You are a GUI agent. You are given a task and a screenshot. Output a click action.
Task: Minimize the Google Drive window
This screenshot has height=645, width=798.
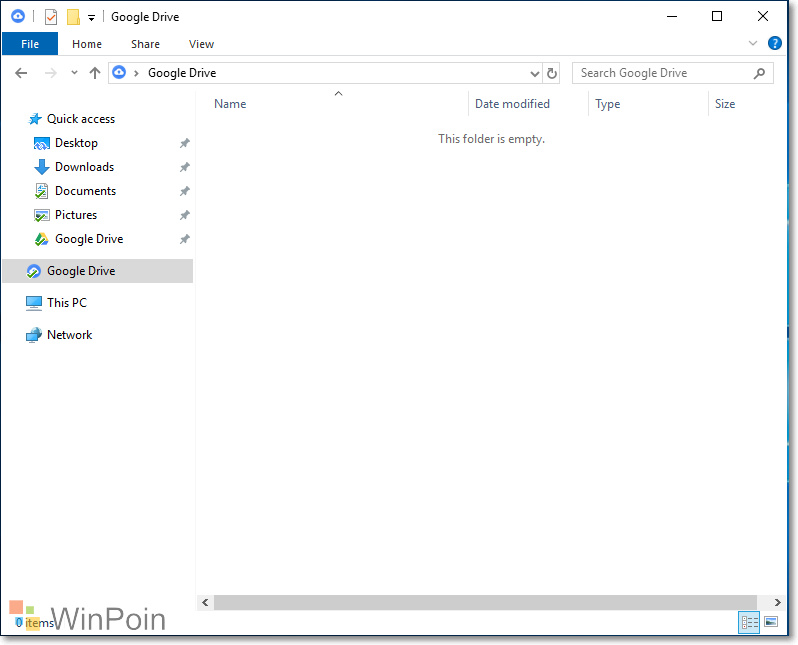click(672, 16)
